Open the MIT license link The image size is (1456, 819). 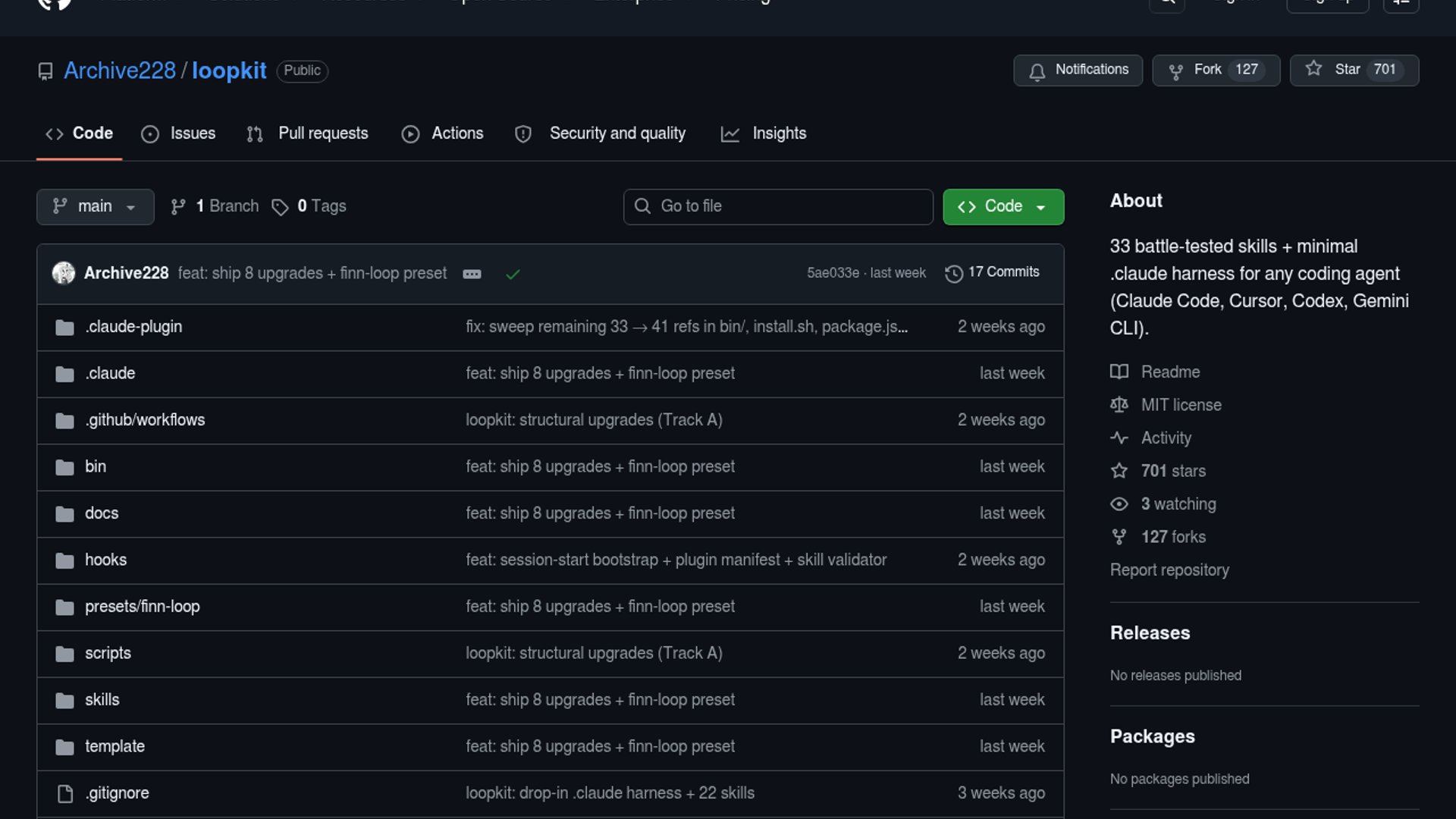(x=1181, y=405)
